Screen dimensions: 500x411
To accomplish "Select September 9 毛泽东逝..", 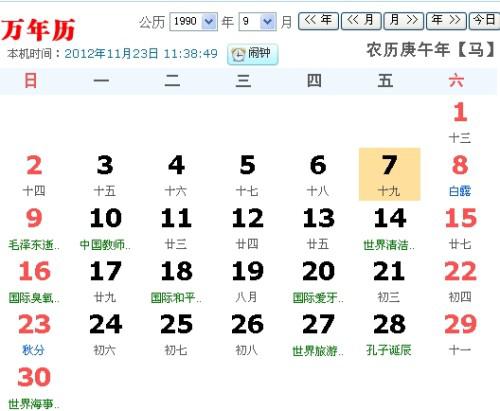I will point(34,228).
